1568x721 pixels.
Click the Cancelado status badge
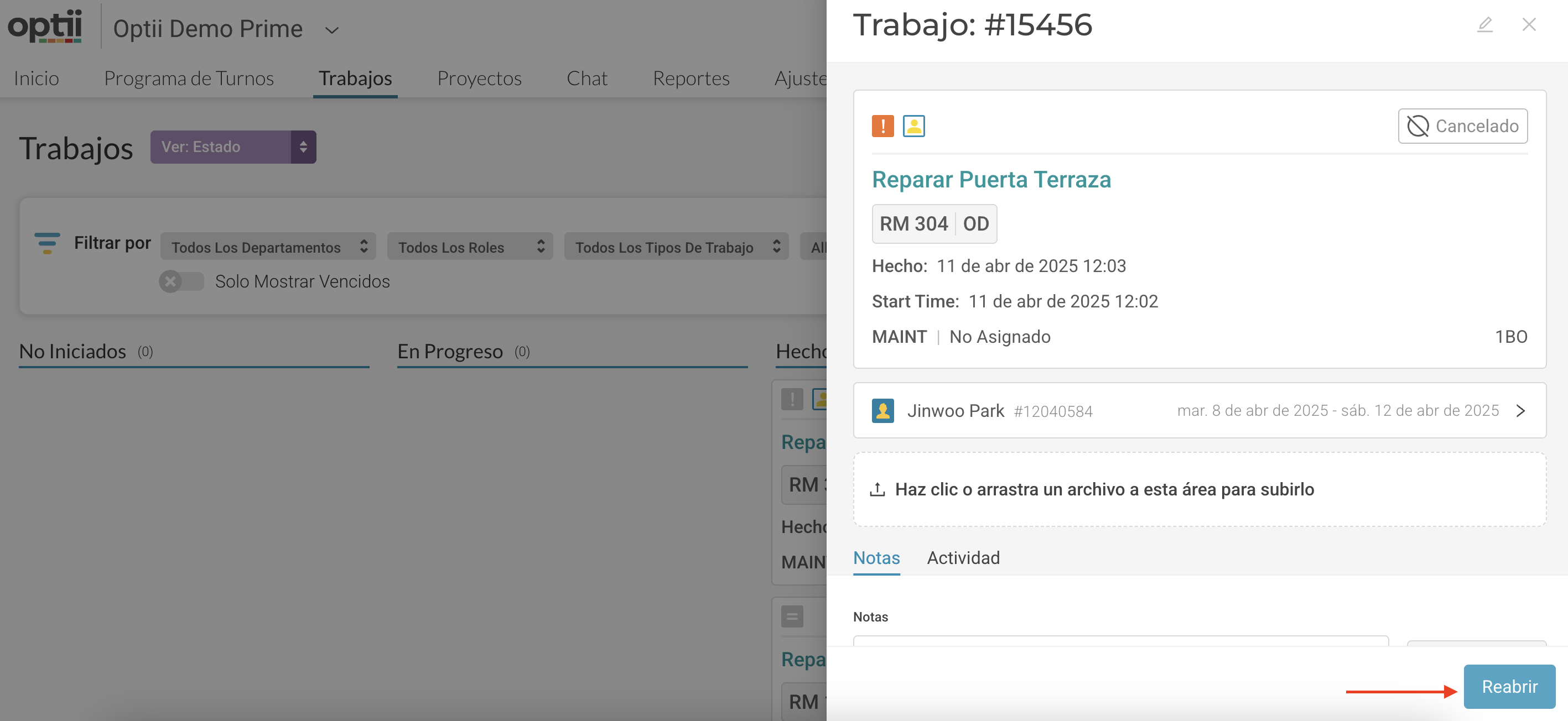pyautogui.click(x=1463, y=126)
